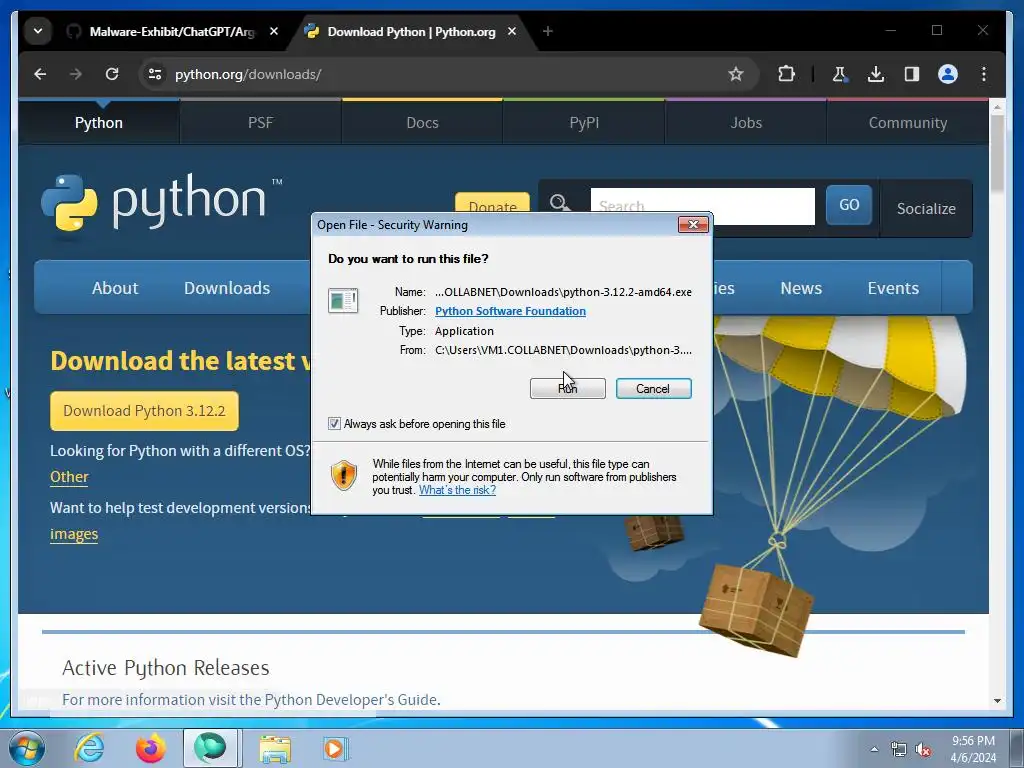
Task: Click the network tray icon
Action: pyautogui.click(x=899, y=750)
